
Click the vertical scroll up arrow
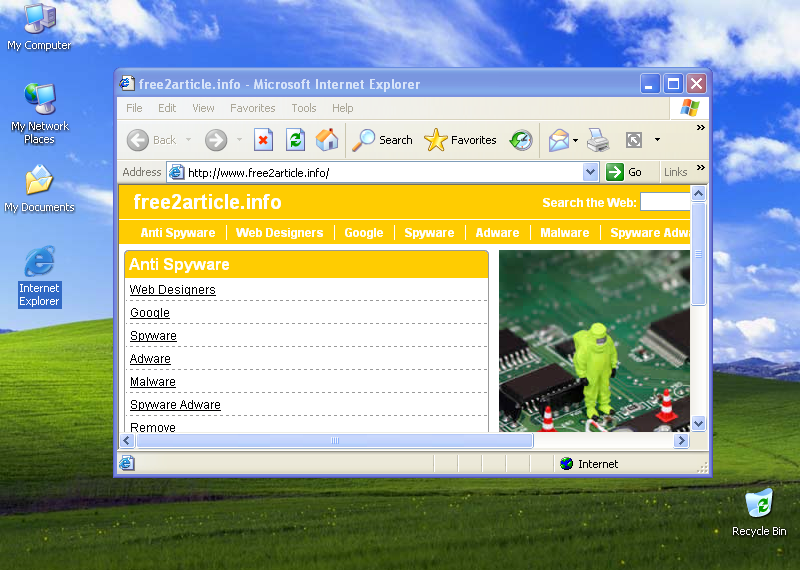(x=698, y=193)
